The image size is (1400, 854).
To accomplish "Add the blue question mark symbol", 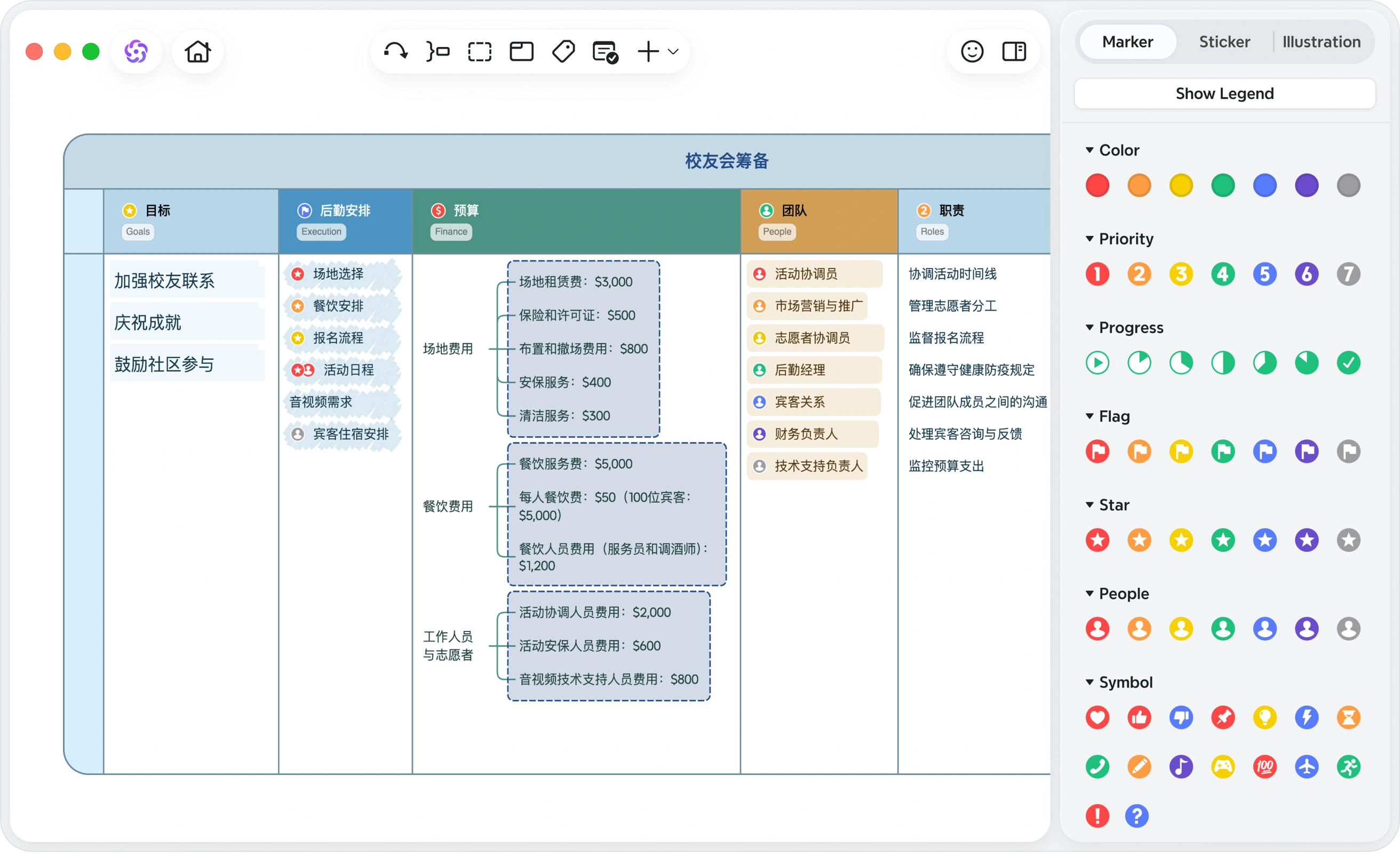I will 1136,817.
